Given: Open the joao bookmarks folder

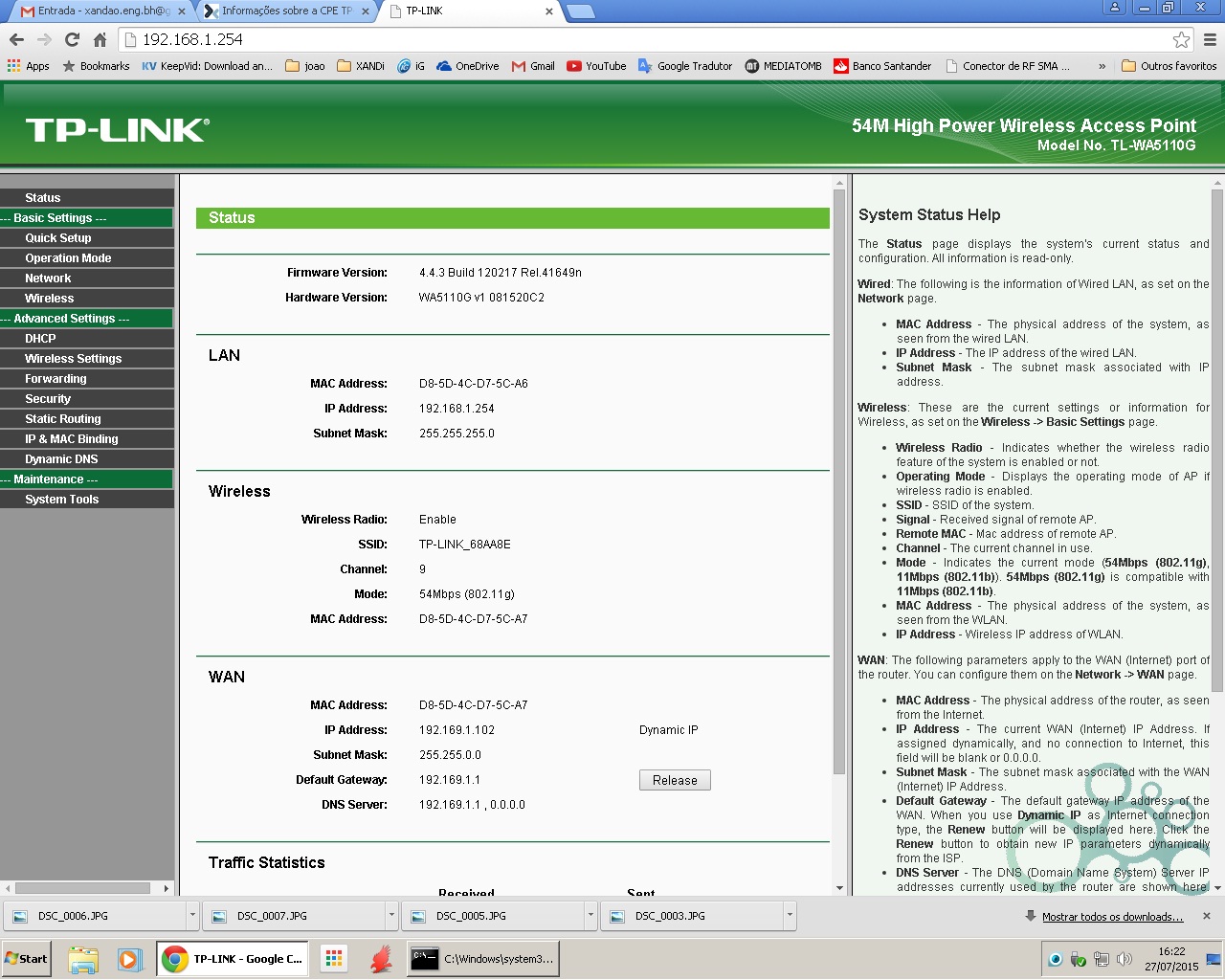Looking at the screenshot, I should tap(306, 66).
